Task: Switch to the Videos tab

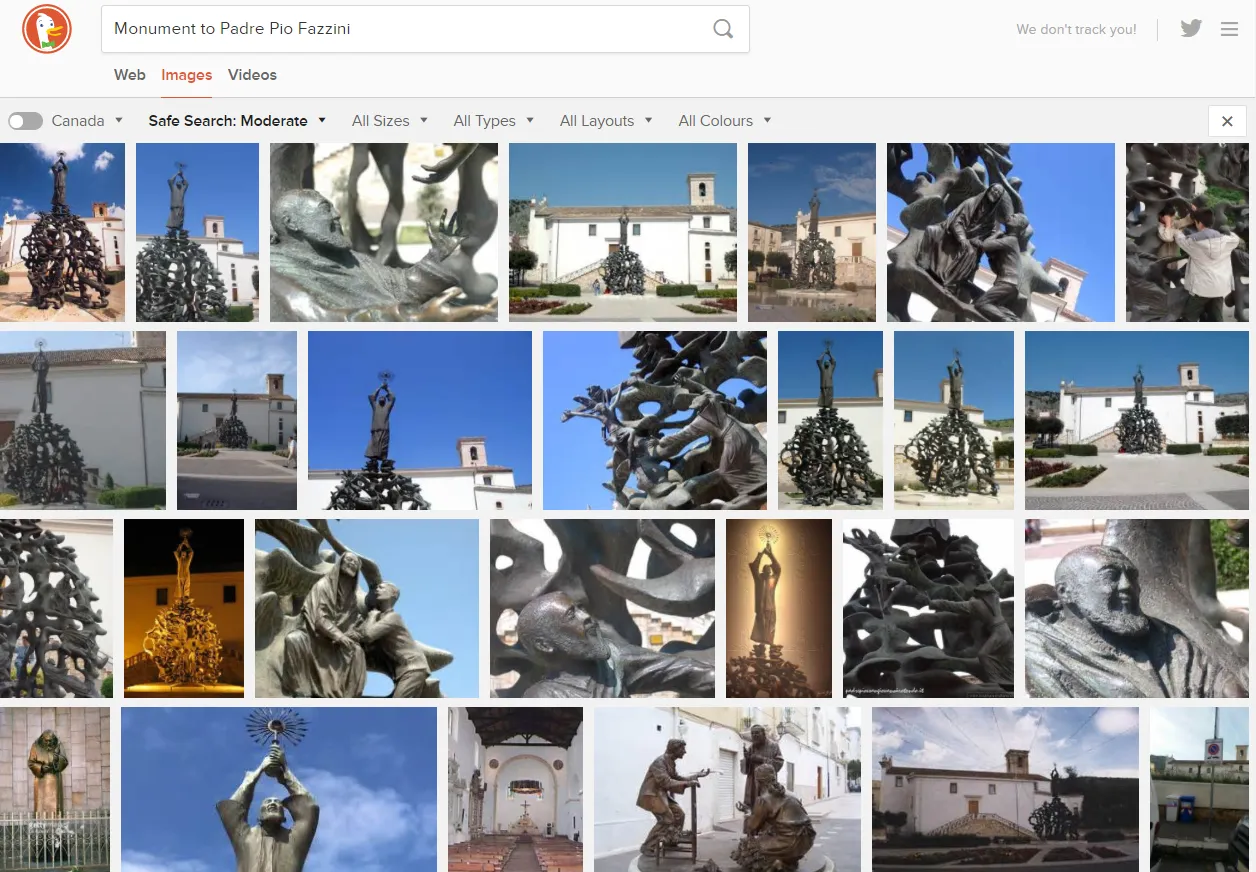Action: tap(252, 75)
